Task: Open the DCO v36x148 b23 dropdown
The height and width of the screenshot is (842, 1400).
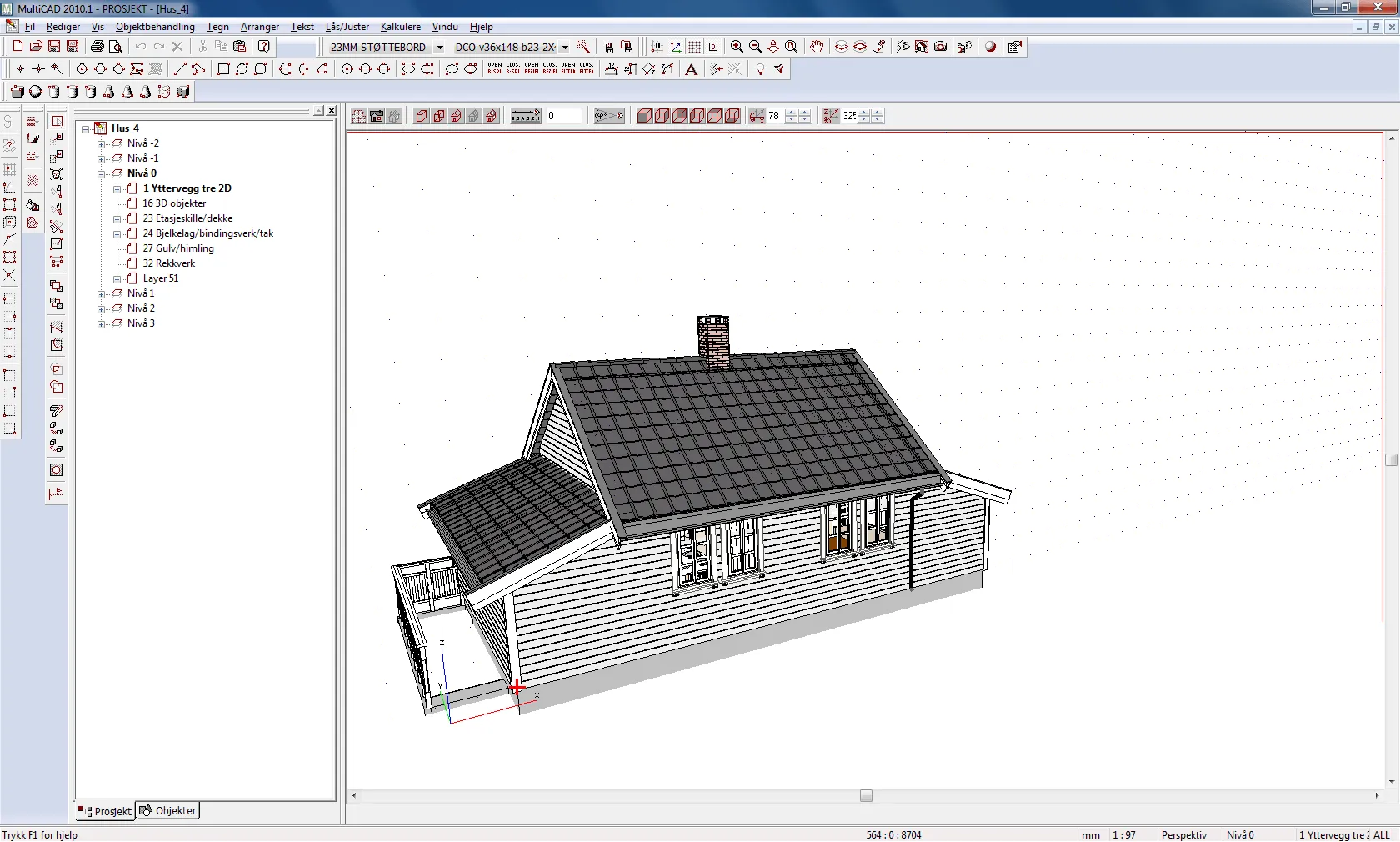Action: pos(565,48)
